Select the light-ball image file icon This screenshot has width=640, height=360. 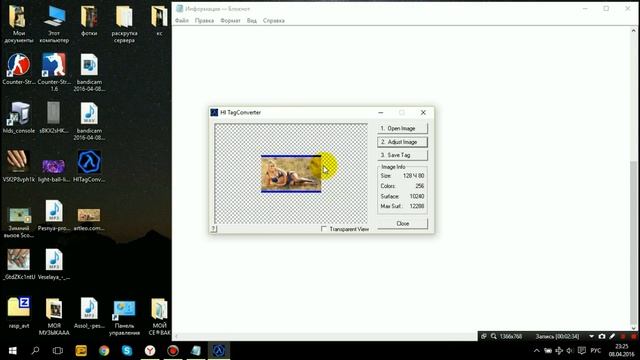coord(54,169)
